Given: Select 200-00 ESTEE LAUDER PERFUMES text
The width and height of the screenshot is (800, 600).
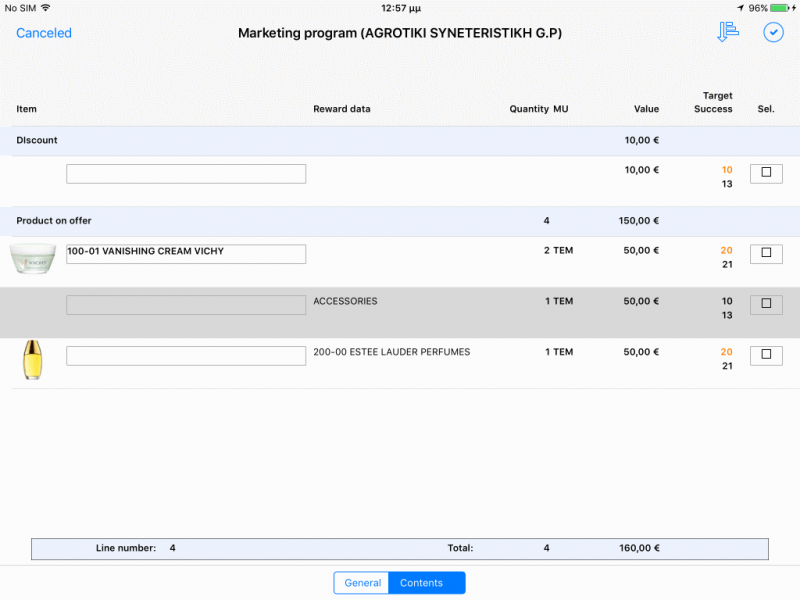Looking at the screenshot, I should [x=392, y=352].
